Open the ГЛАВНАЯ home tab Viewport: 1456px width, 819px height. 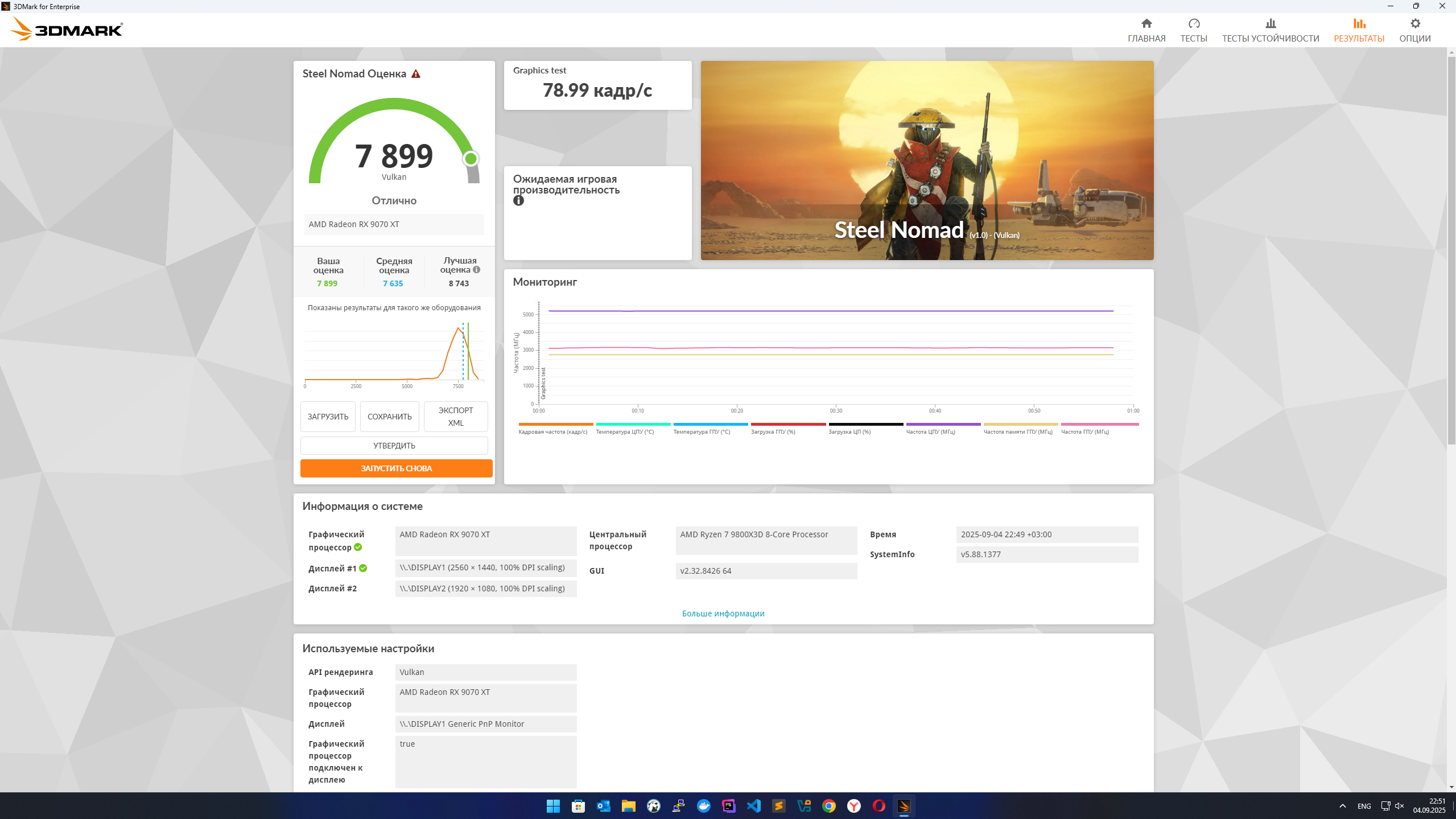(x=1146, y=30)
